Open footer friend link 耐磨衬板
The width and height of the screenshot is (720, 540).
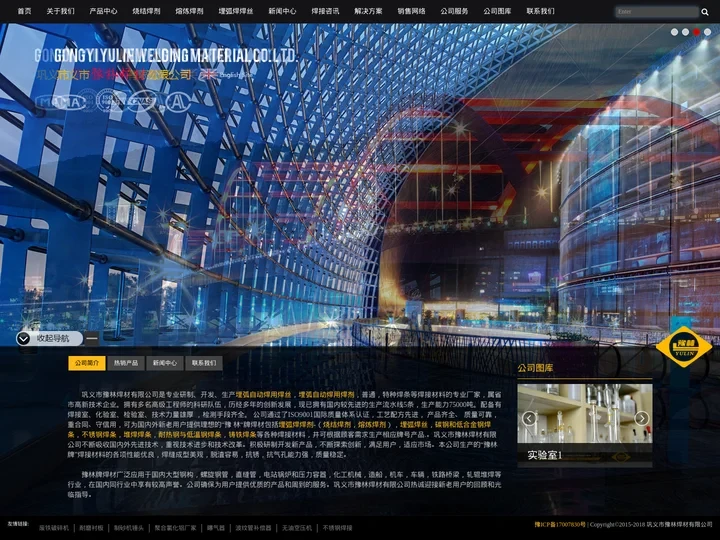[91, 528]
